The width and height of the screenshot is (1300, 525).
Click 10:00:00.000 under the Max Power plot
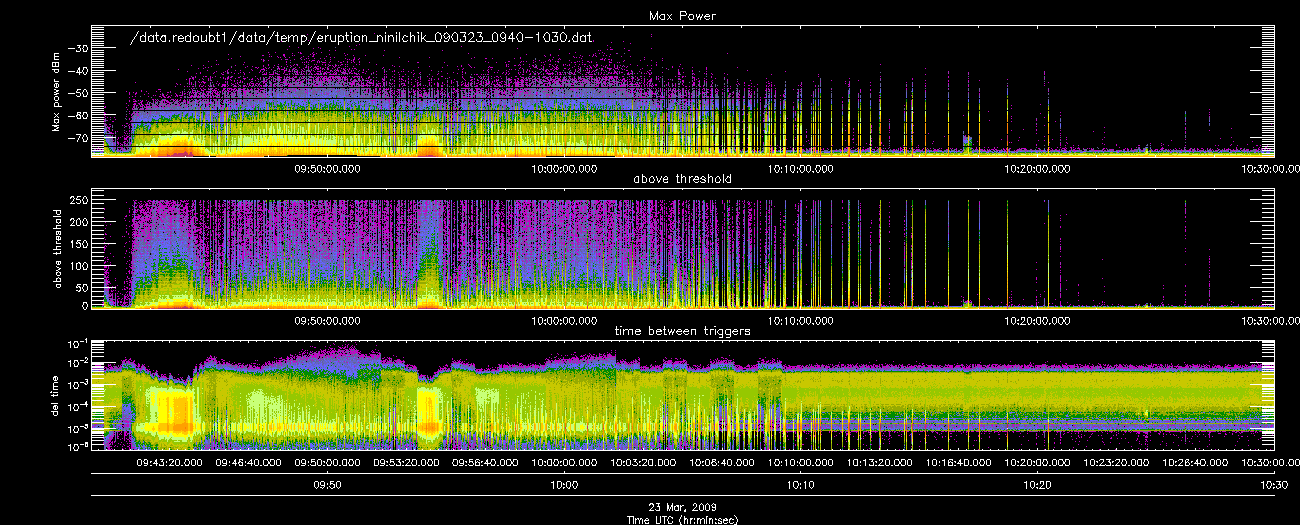pyautogui.click(x=564, y=170)
